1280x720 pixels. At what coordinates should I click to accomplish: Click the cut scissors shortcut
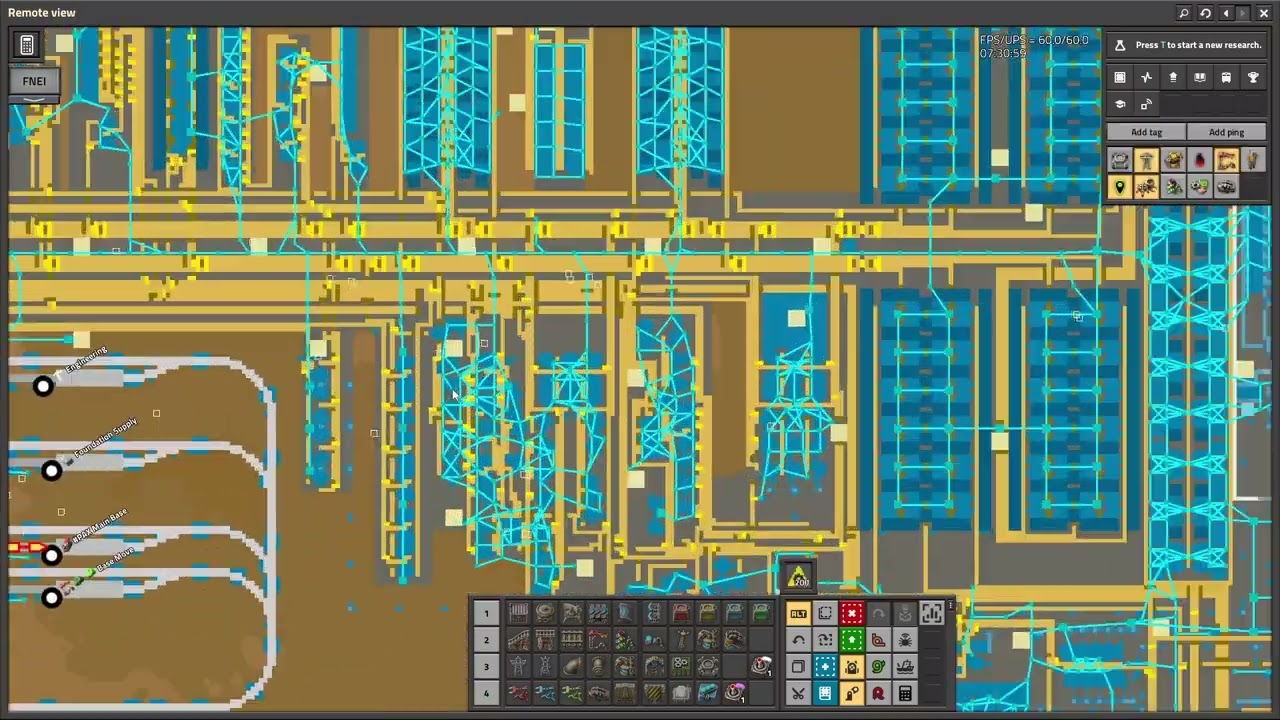(798, 693)
